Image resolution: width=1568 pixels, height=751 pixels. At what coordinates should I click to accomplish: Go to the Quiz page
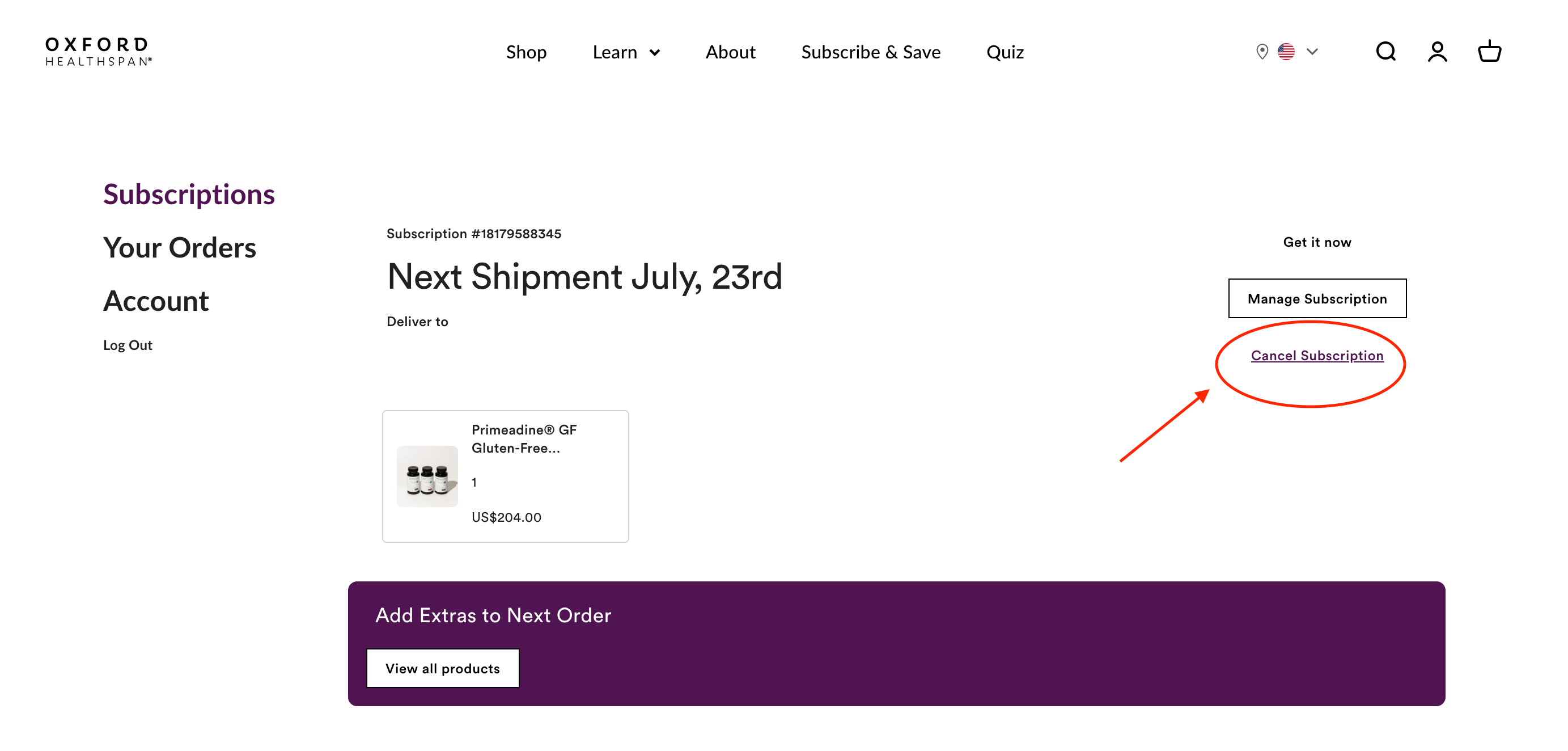point(1005,52)
